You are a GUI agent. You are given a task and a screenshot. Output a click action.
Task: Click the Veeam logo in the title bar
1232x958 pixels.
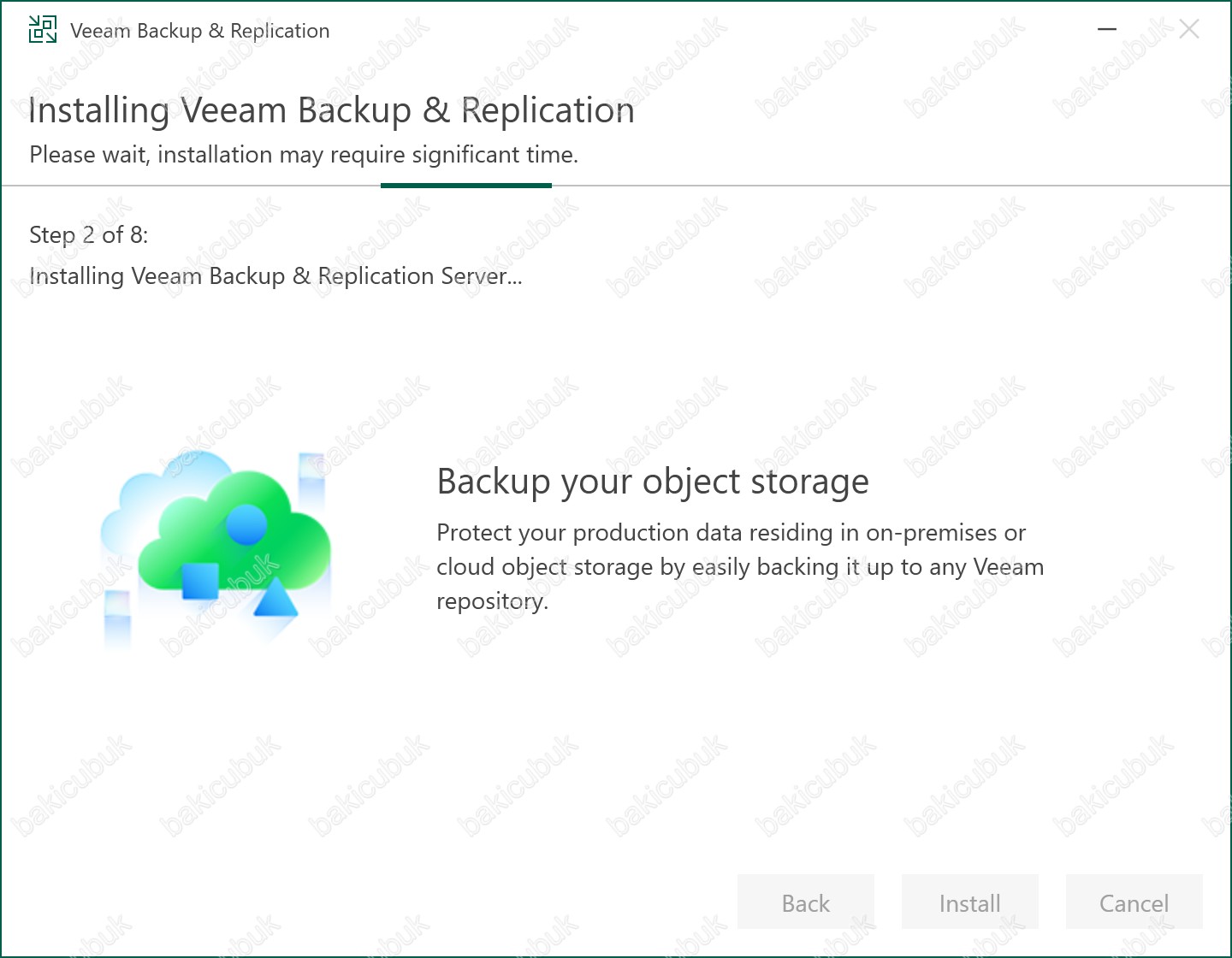[x=43, y=30]
